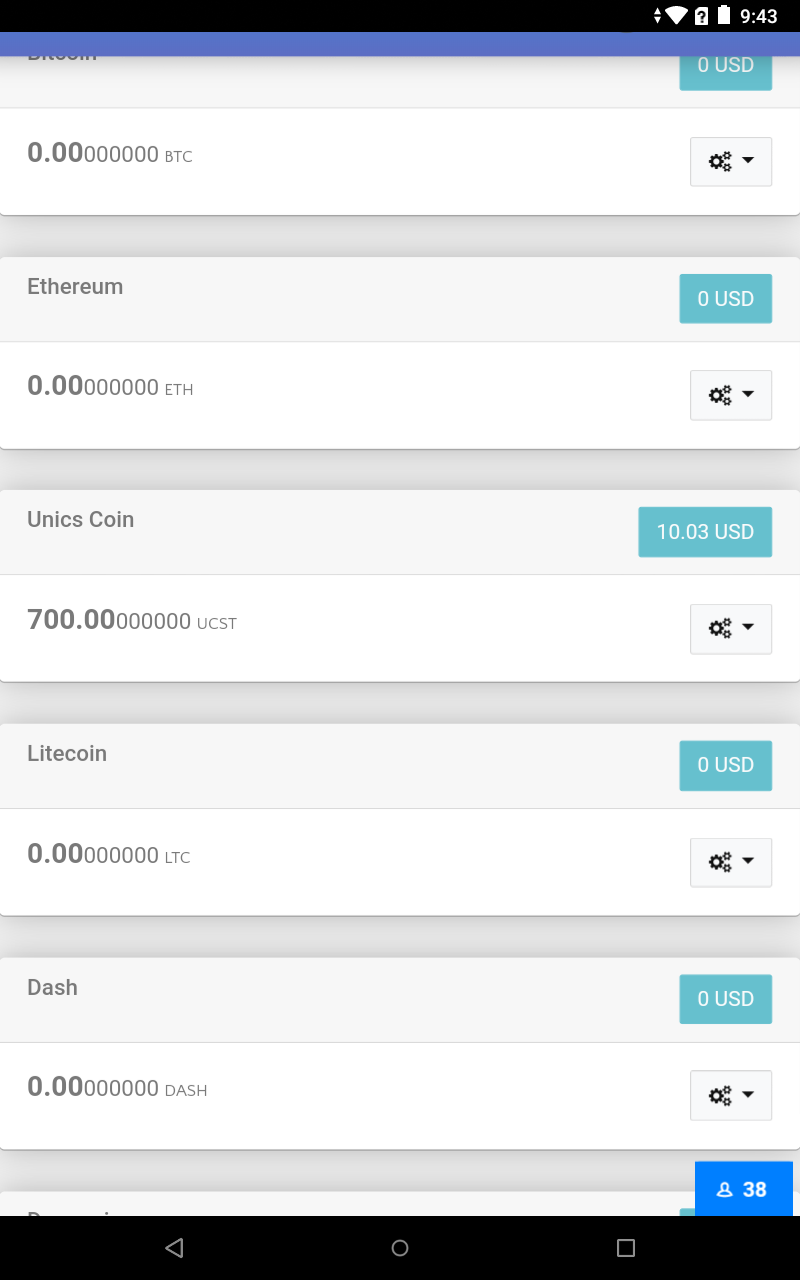Expand the Dash actions dropdown arrow
This screenshot has height=1280, width=800.
tap(746, 1095)
